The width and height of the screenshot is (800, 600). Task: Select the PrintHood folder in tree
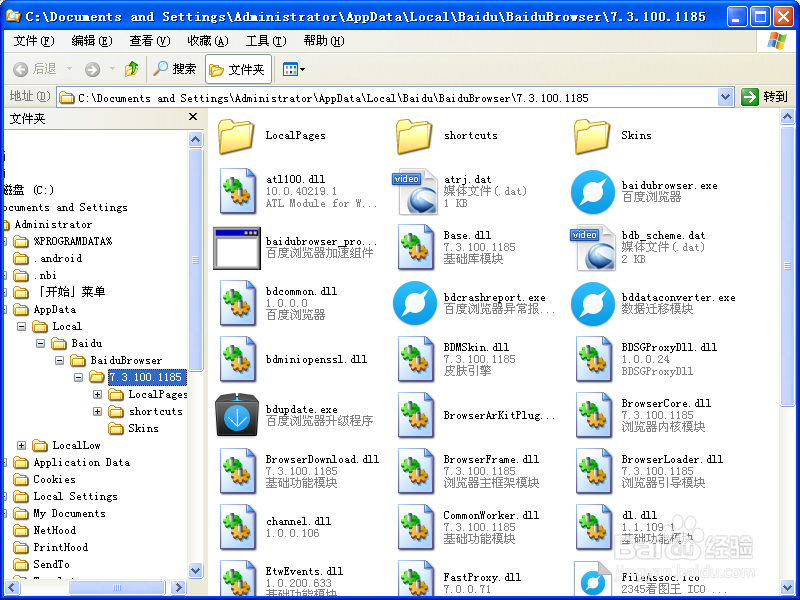(x=60, y=547)
